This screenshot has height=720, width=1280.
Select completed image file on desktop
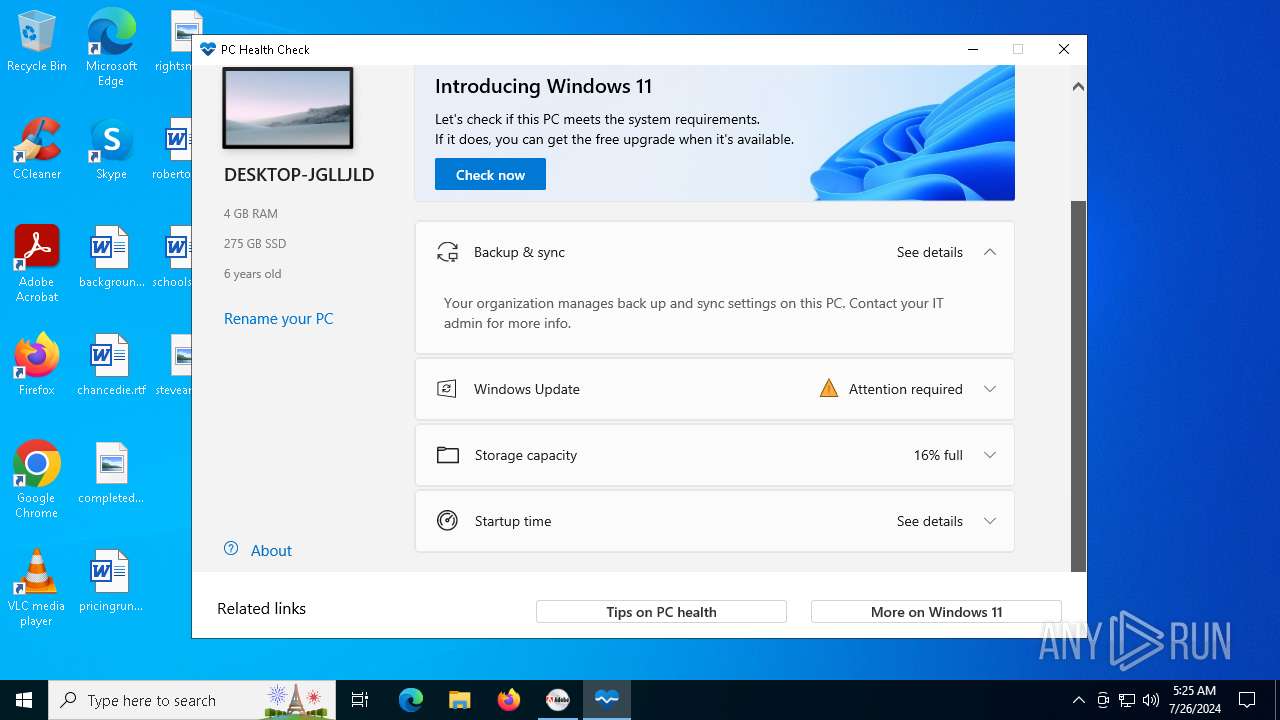click(111, 473)
